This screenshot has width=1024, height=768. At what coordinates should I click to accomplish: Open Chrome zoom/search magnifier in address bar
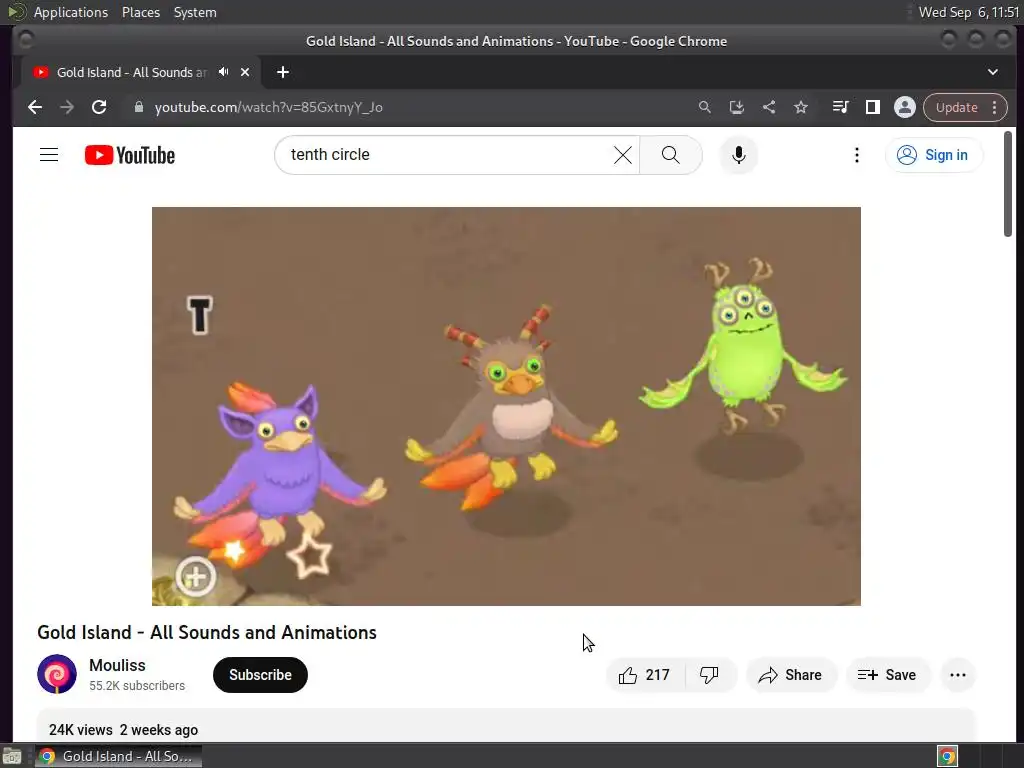(x=705, y=107)
